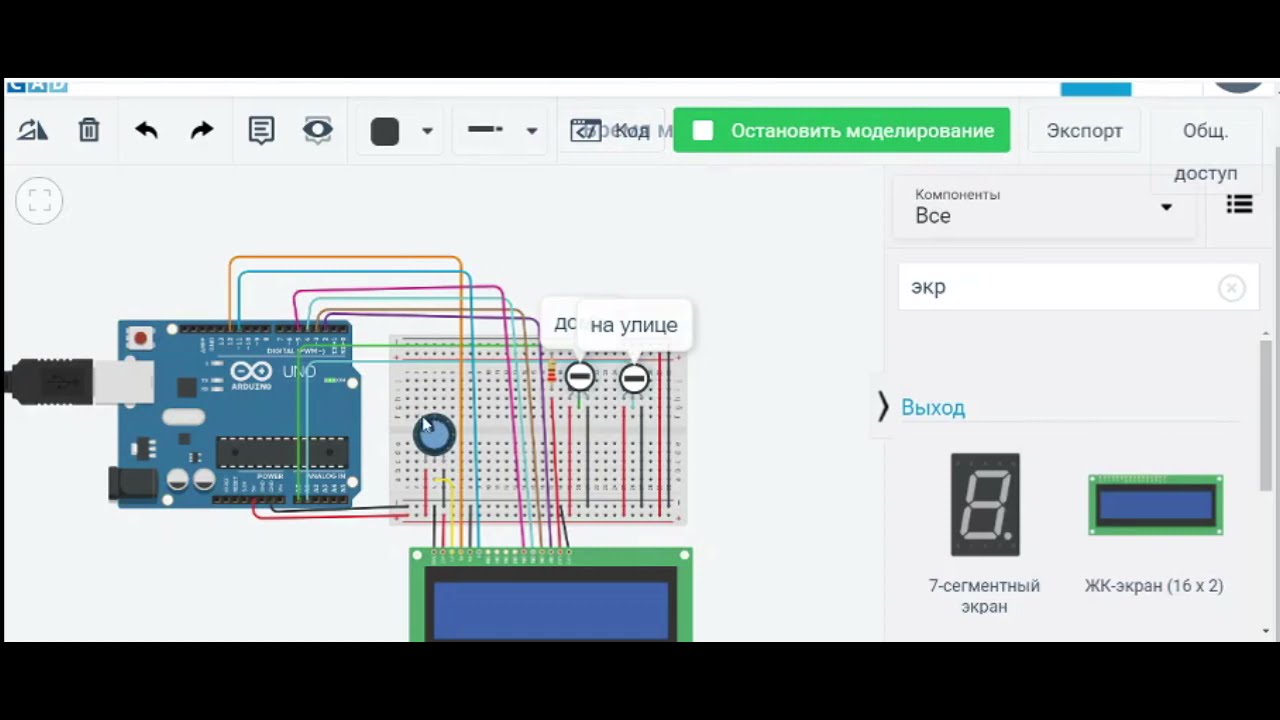Open the wire color swatch
The width and height of the screenshot is (1280, 720).
point(385,131)
